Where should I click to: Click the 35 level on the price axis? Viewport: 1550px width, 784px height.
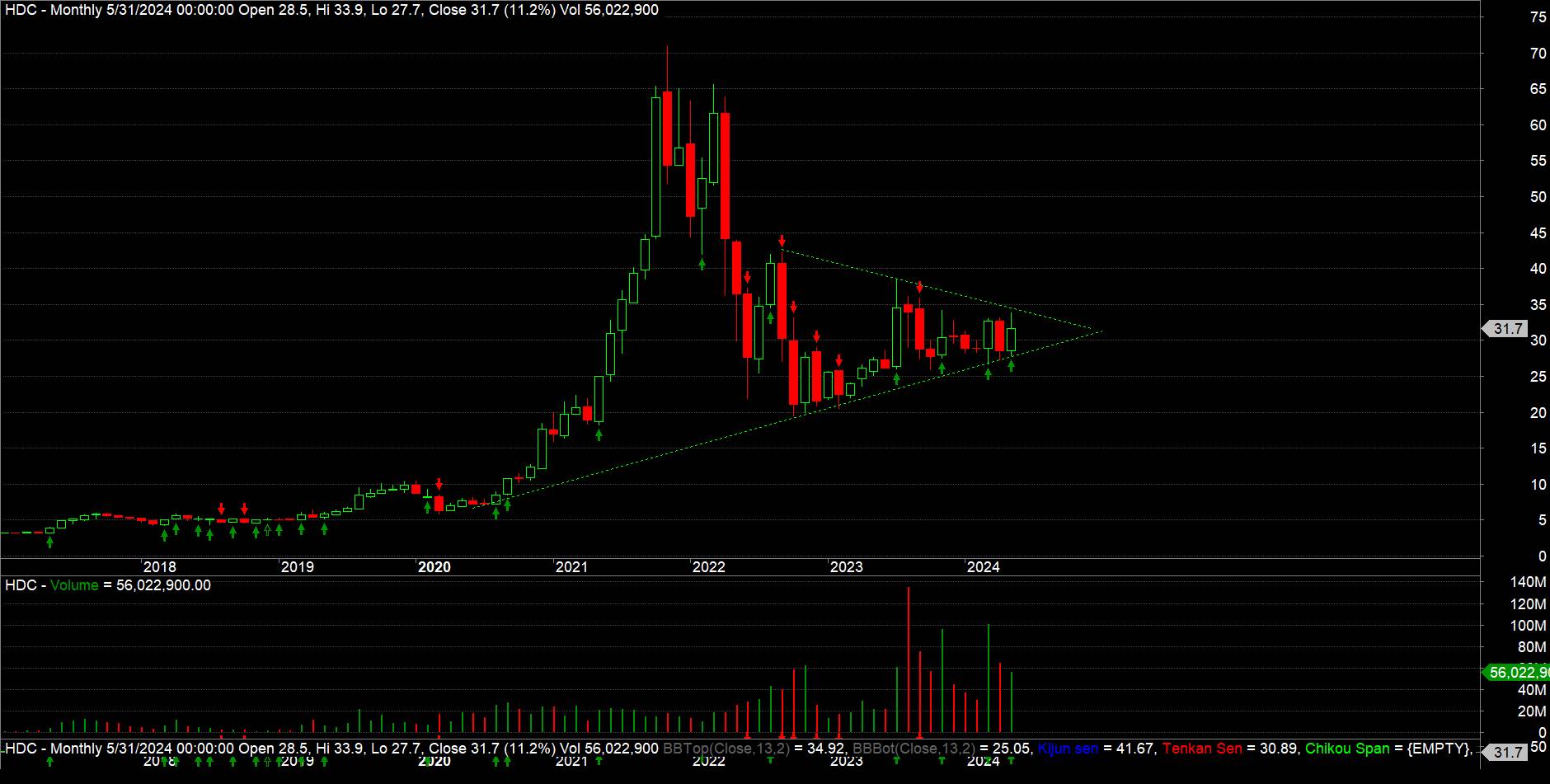(x=1538, y=305)
